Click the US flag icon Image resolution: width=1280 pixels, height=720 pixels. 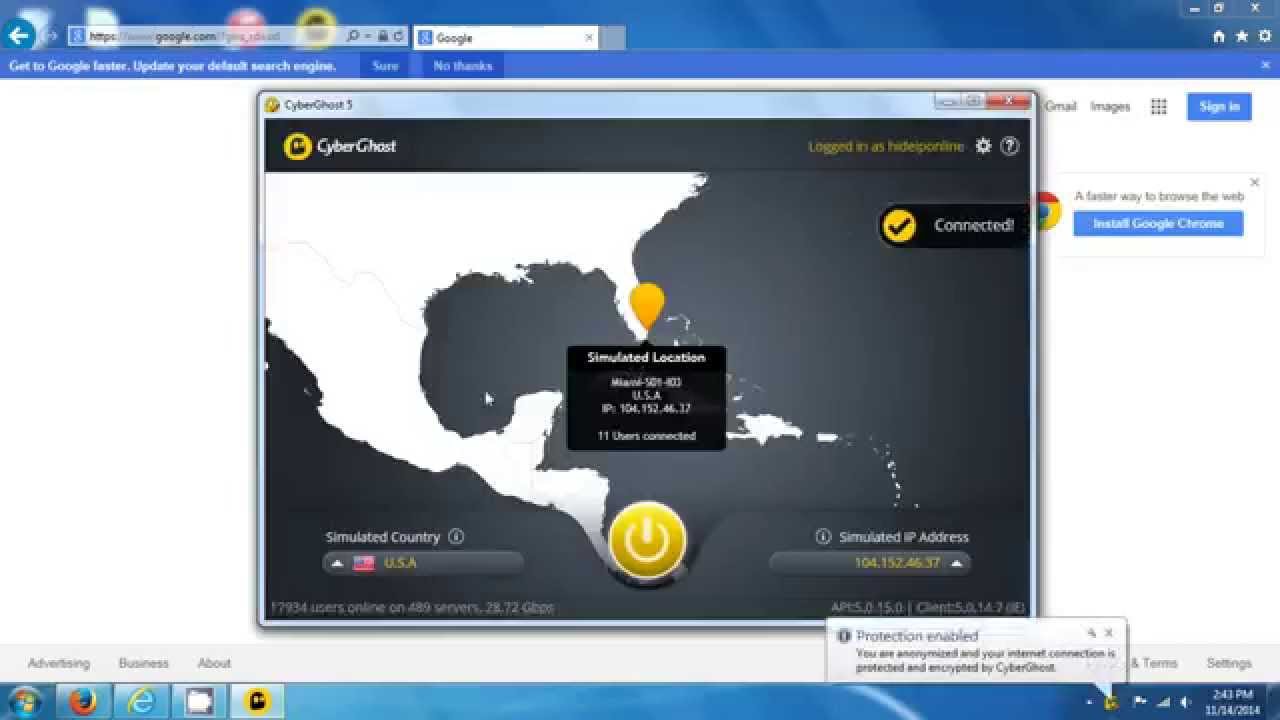(364, 563)
